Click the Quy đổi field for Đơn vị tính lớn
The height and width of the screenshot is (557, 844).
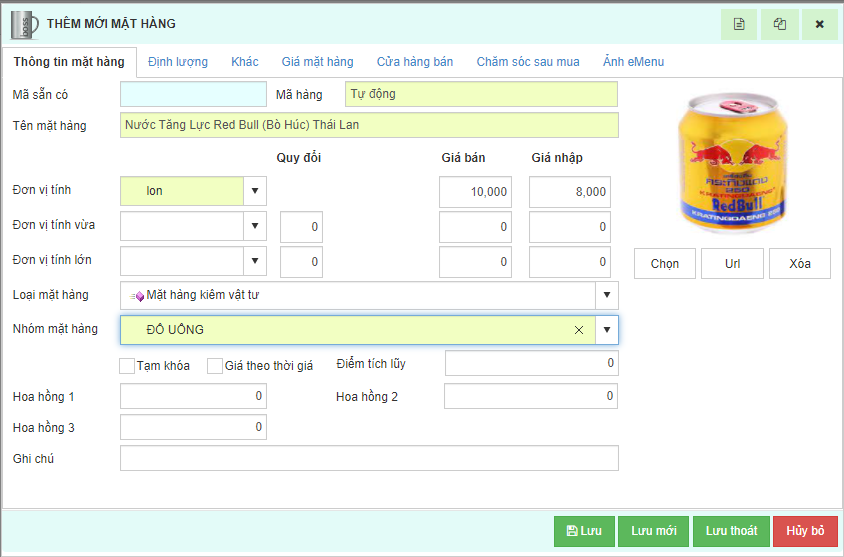pos(301,262)
